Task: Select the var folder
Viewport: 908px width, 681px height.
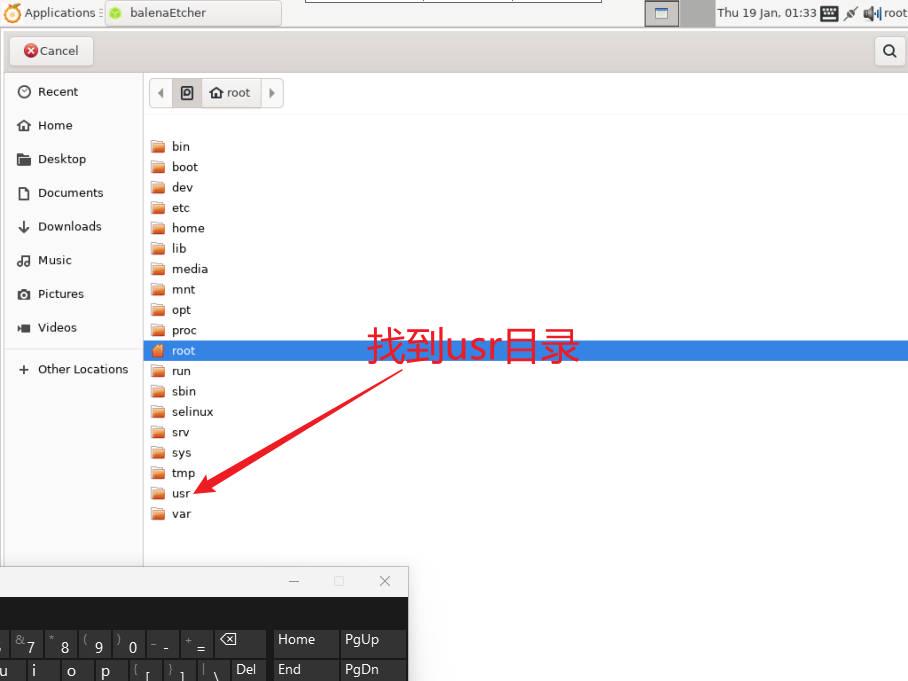Action: pyautogui.click(x=525, y=514)
